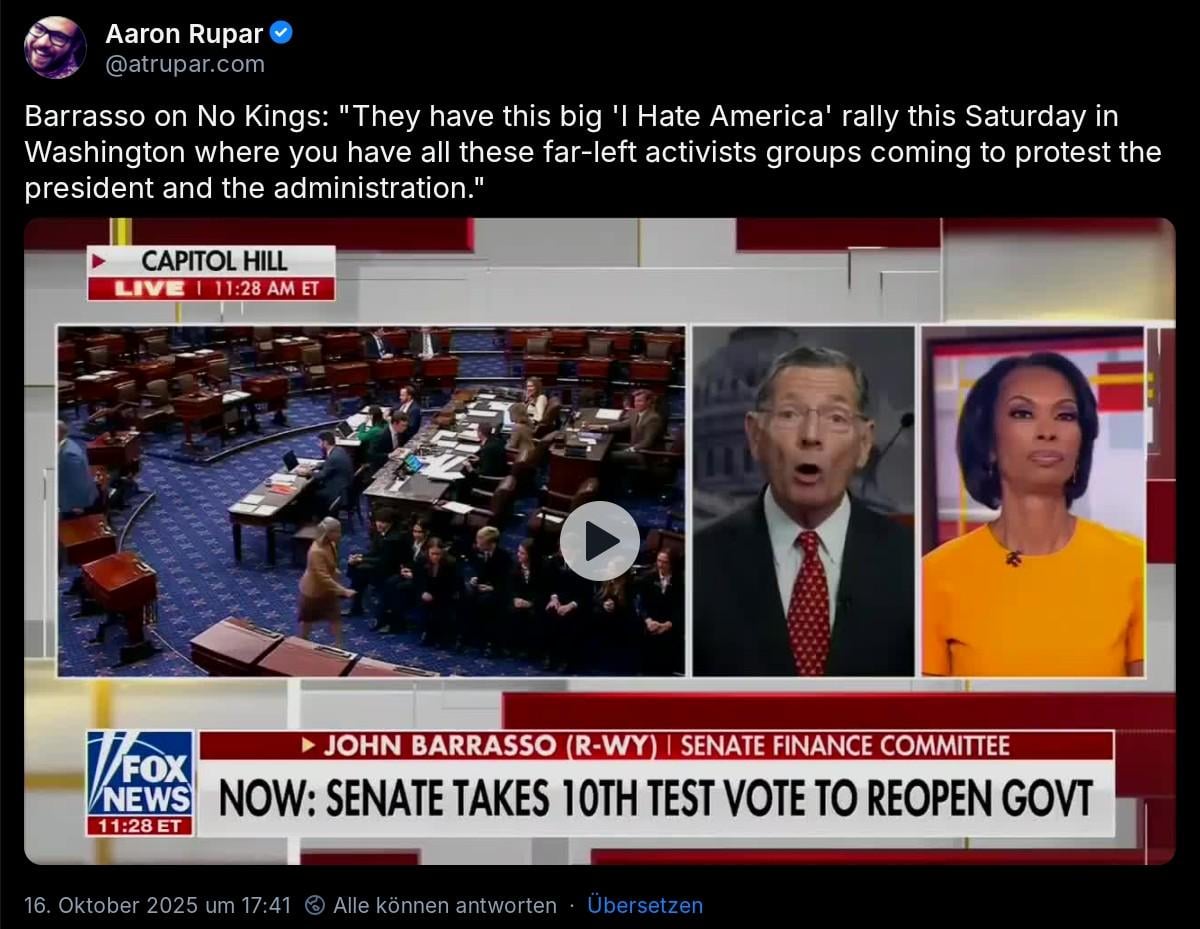The height and width of the screenshot is (929, 1200).
Task: Translate the post via Übersetzen
Action: click(x=644, y=905)
